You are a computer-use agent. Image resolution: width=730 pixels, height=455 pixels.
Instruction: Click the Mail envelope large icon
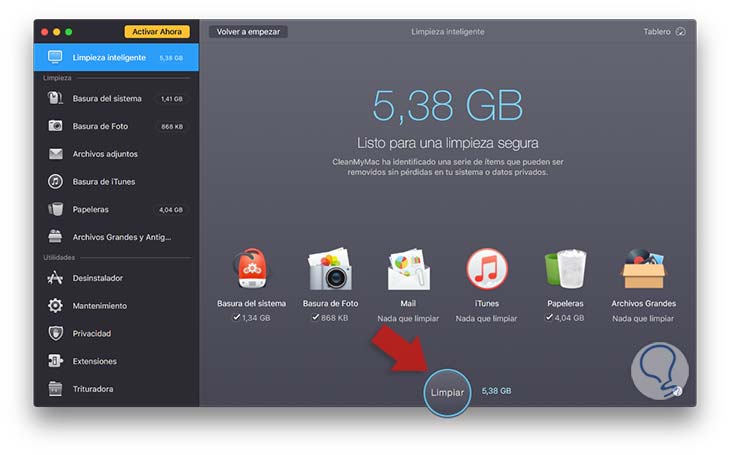point(408,269)
